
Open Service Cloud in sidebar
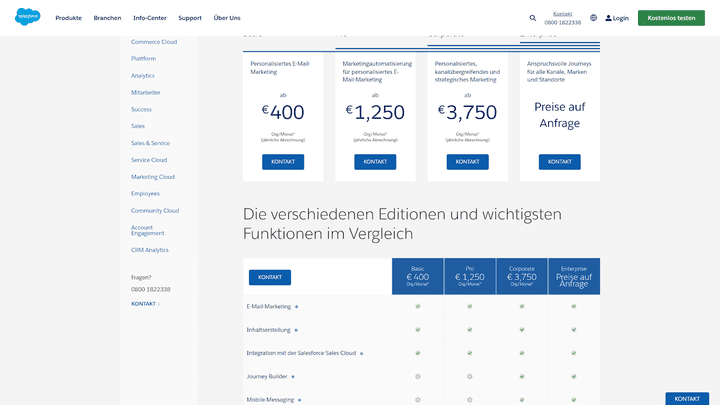[149, 160]
